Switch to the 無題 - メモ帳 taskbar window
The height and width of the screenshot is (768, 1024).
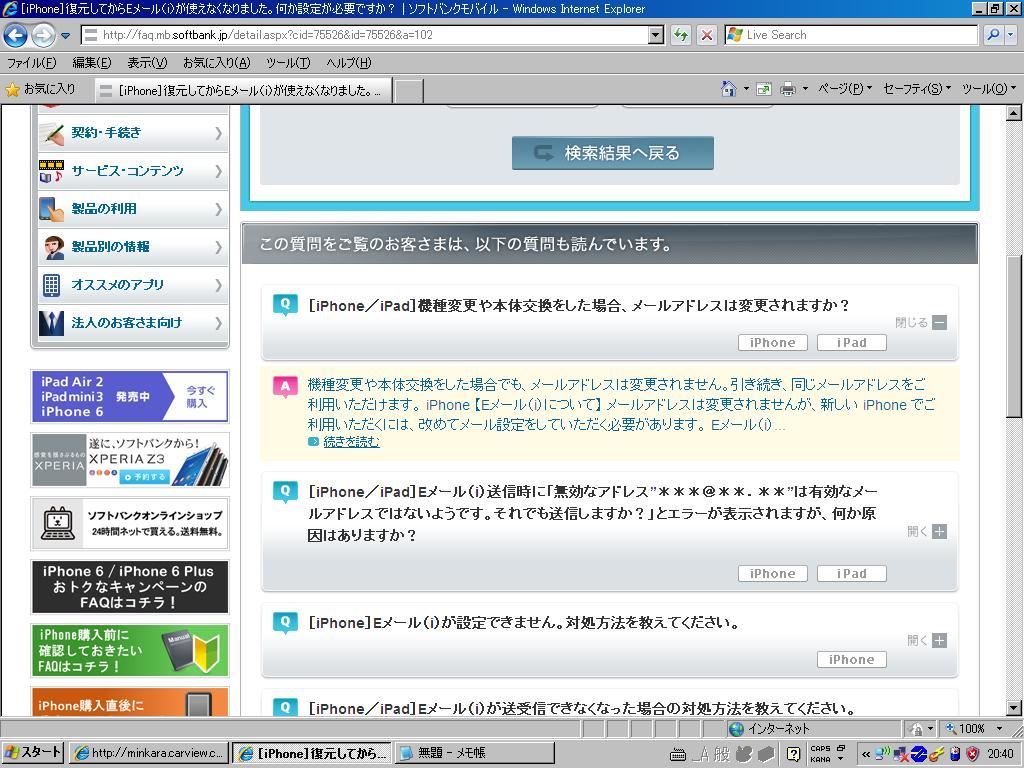point(474,753)
